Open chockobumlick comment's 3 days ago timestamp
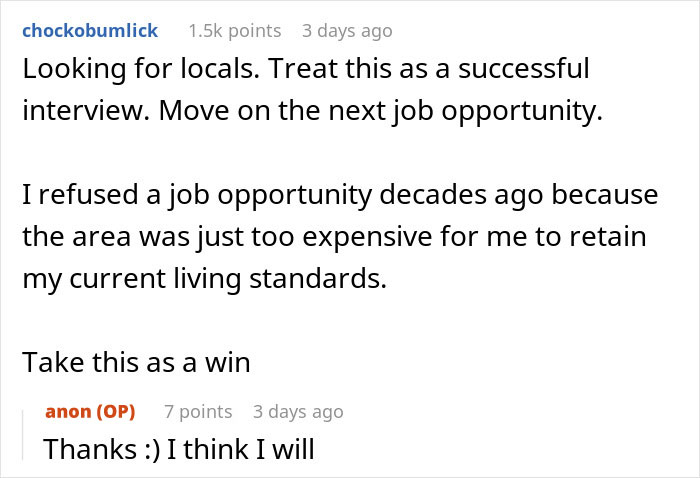This screenshot has height=478, width=700. [347, 31]
